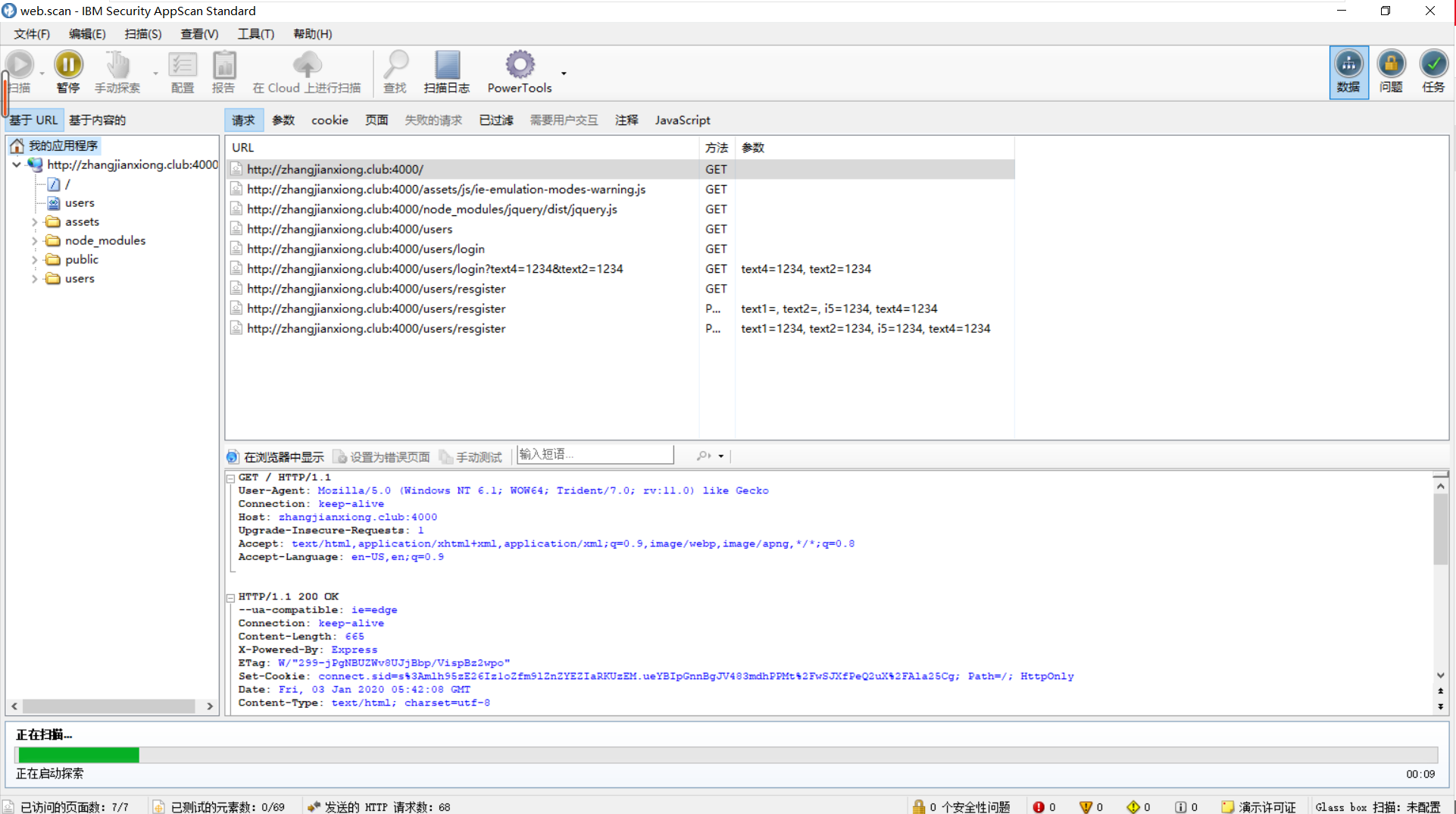Click the scan progress bar

[726, 755]
